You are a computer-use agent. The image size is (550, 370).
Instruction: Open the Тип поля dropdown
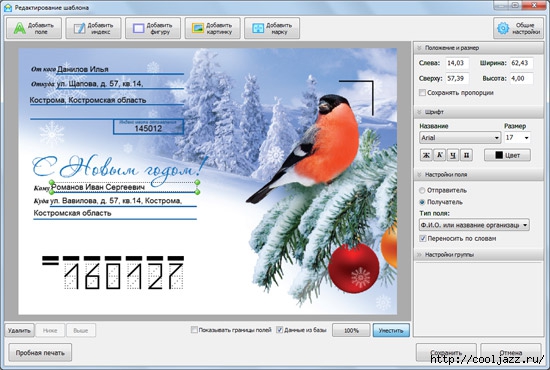(x=474, y=225)
